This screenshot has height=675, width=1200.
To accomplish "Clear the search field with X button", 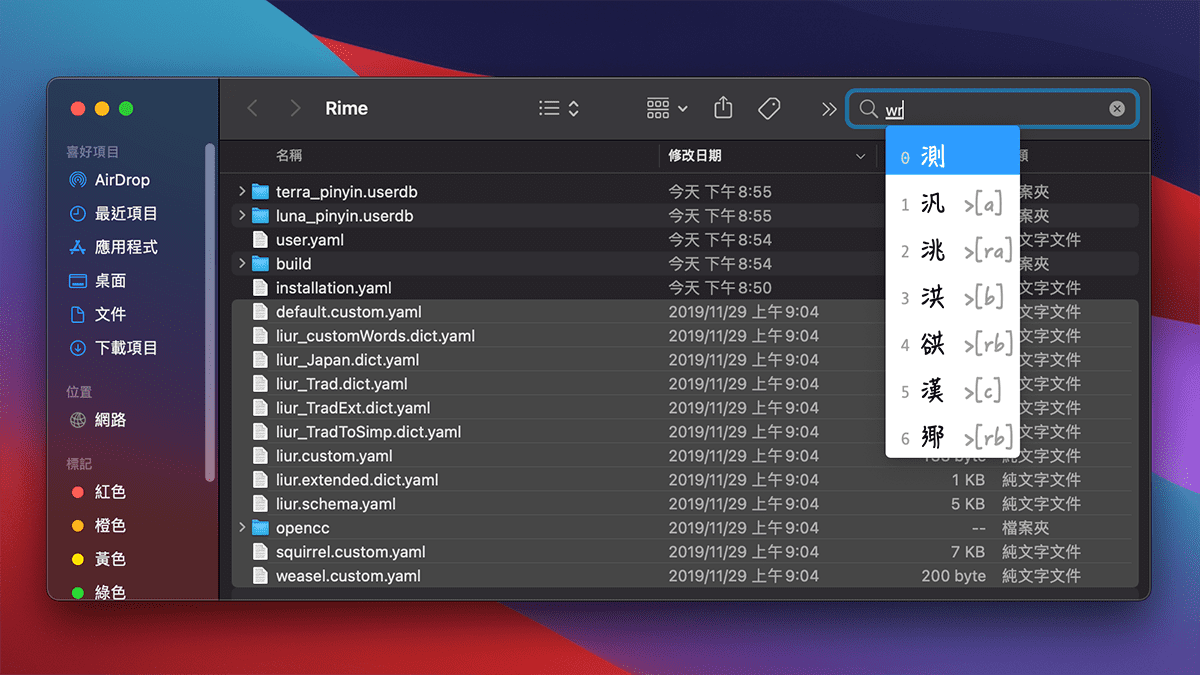I will (x=1117, y=109).
